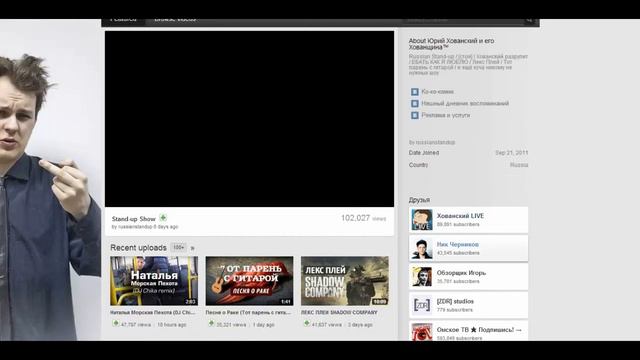The image size is (640, 360).
Task: Open the Омское ТВ channel card
Action: (x=469, y=331)
